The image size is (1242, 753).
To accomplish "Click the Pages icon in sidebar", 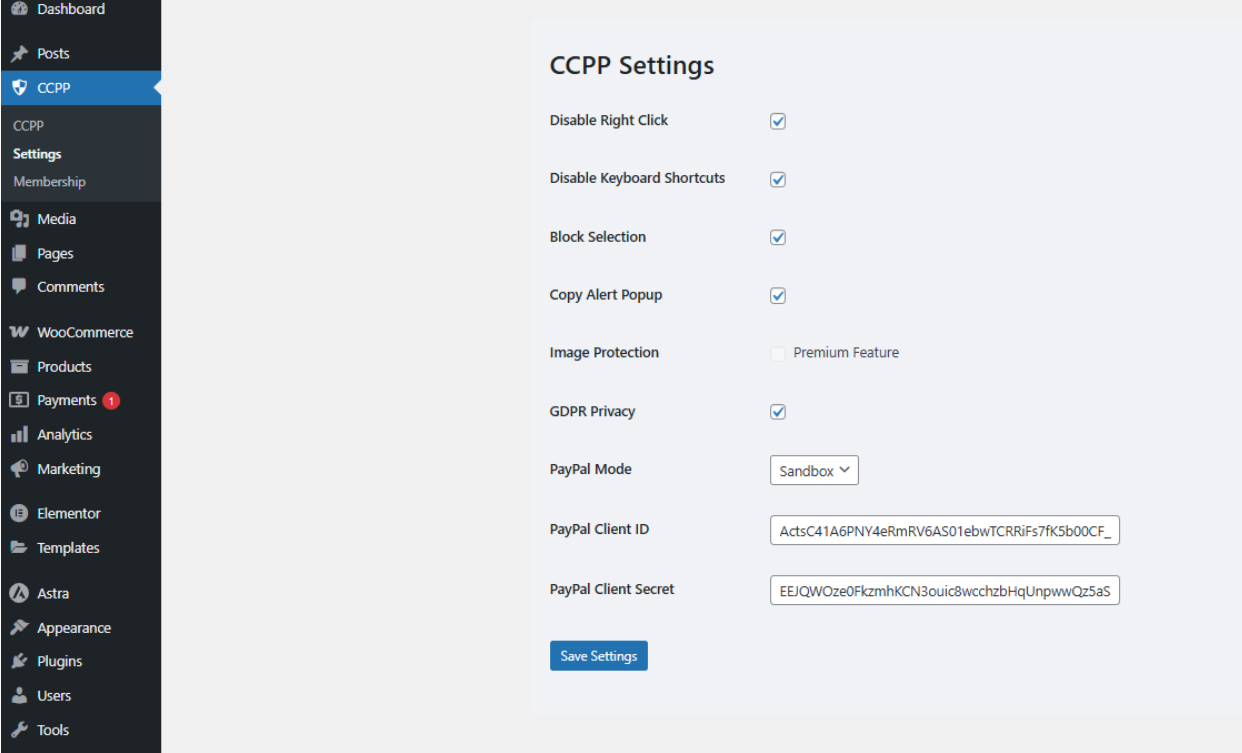I will click(x=19, y=253).
